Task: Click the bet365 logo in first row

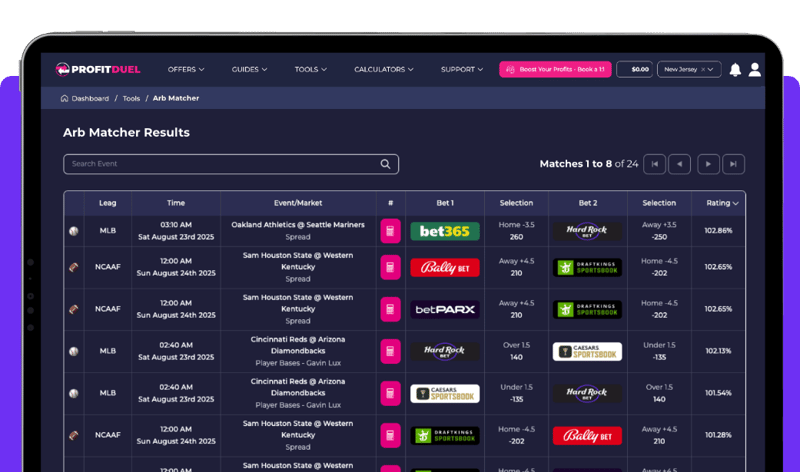Action: (445, 231)
